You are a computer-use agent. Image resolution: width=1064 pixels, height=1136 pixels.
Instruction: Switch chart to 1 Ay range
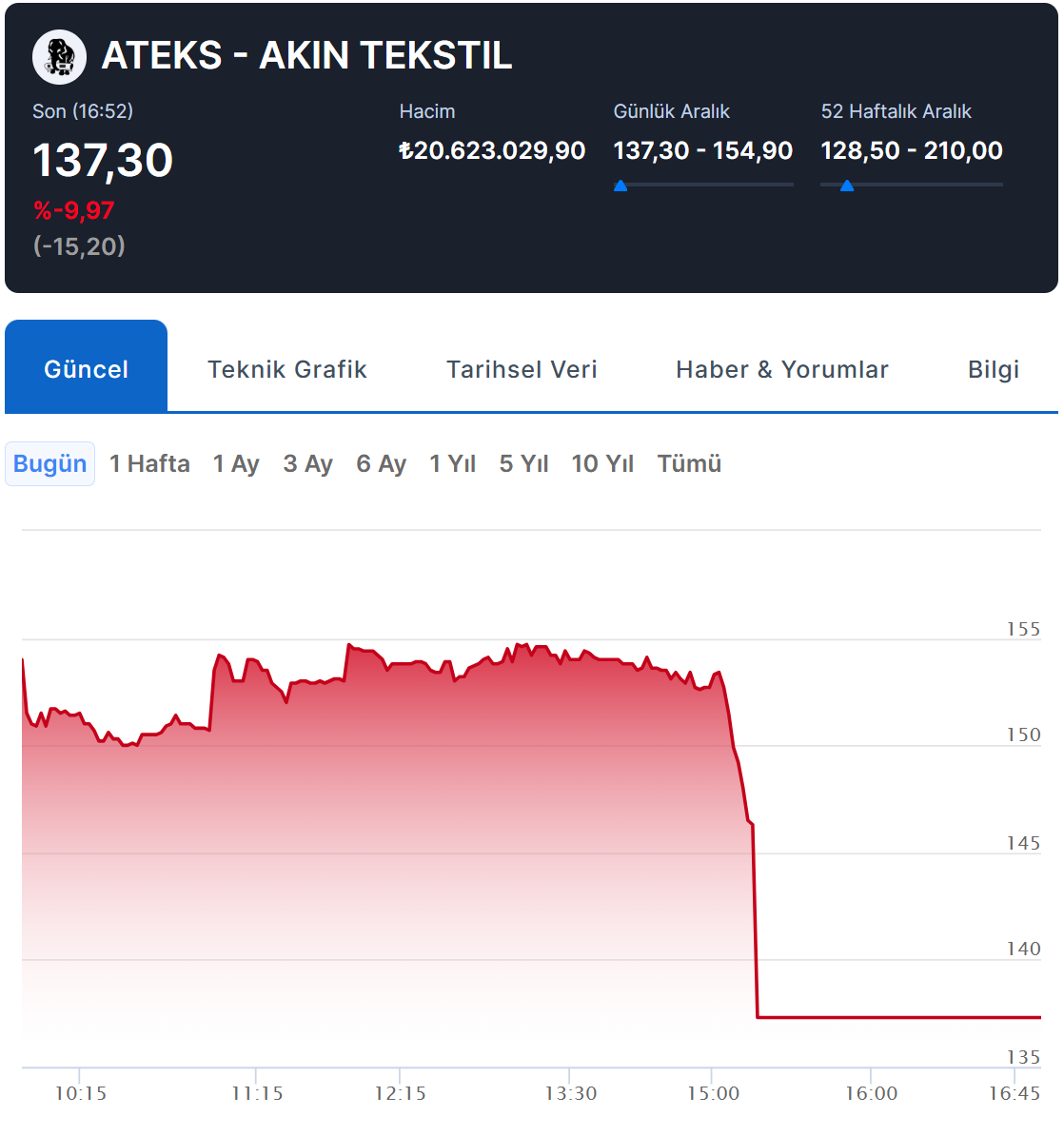[236, 464]
